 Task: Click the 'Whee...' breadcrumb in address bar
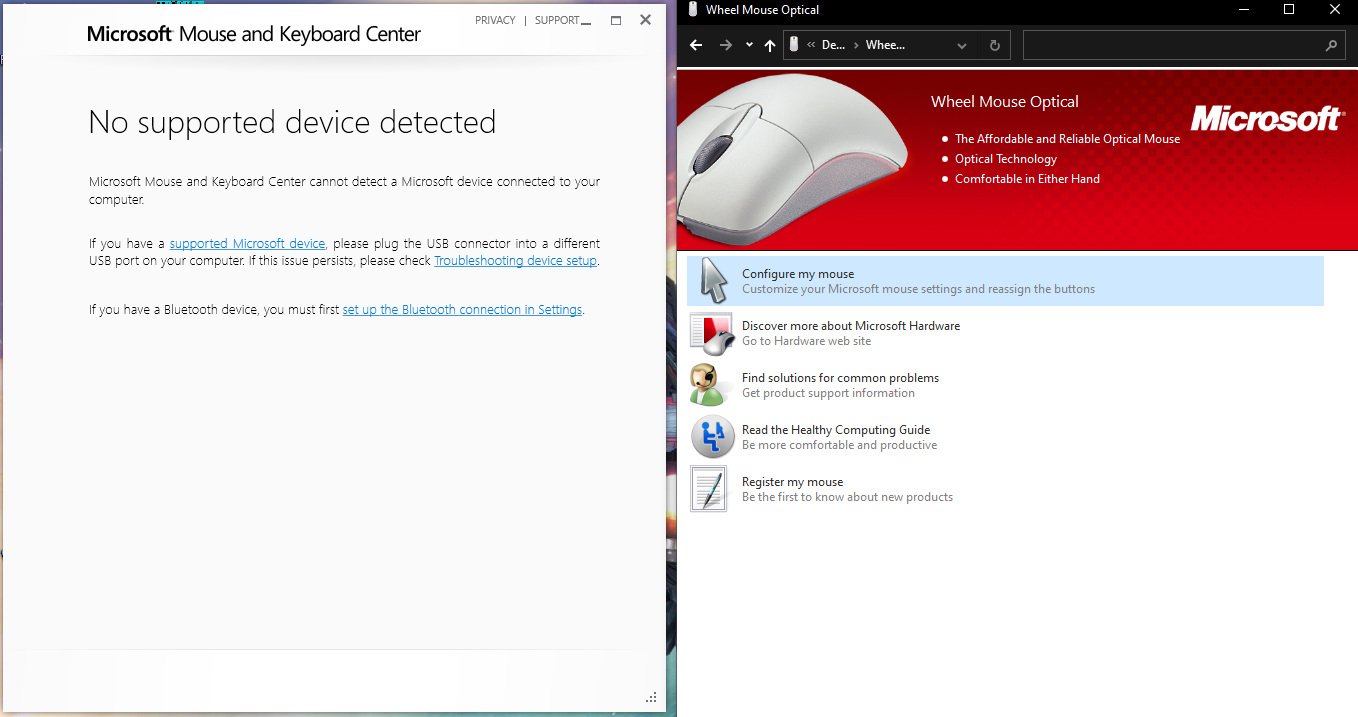(885, 45)
